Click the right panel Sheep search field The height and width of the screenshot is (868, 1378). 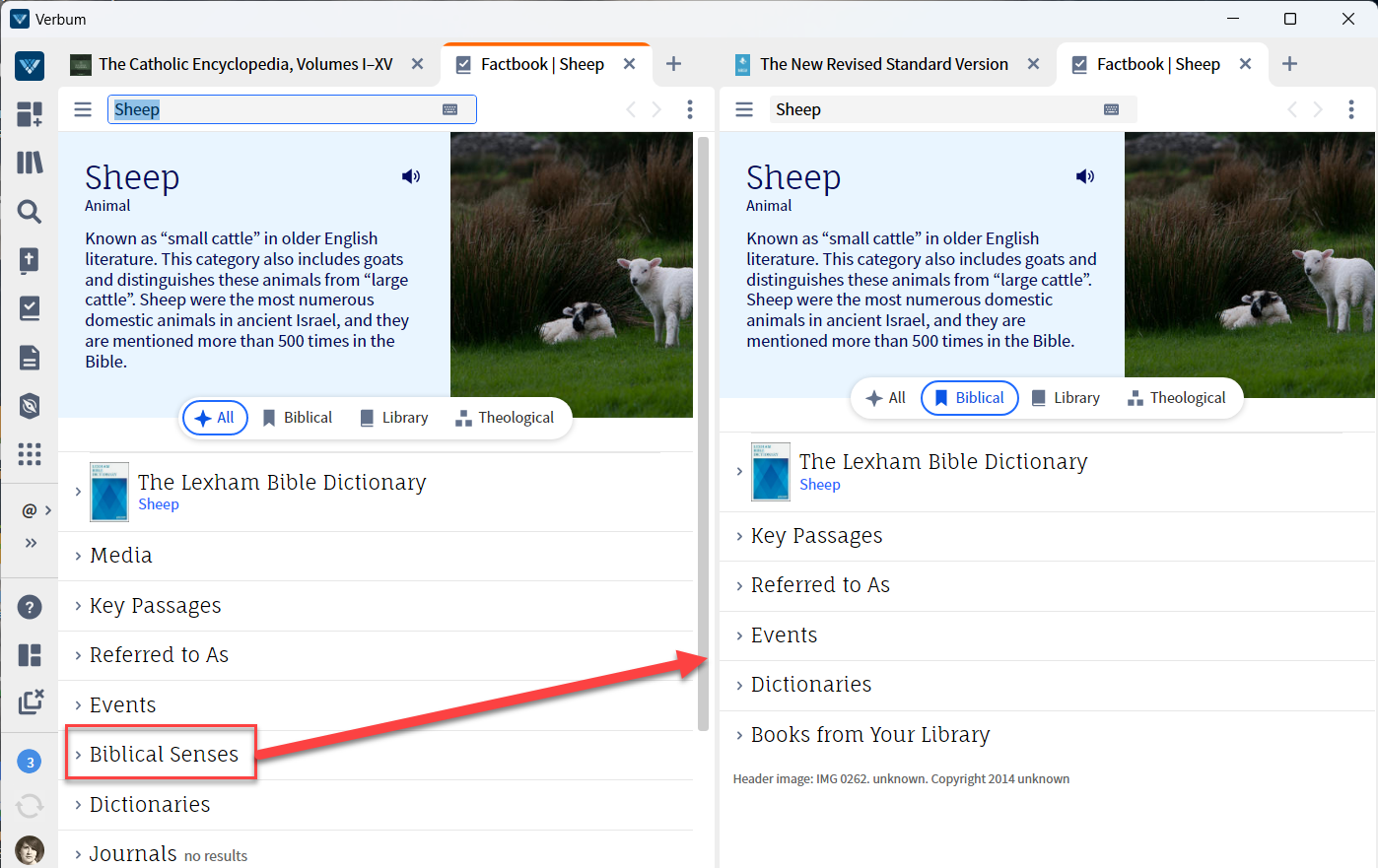coord(953,109)
